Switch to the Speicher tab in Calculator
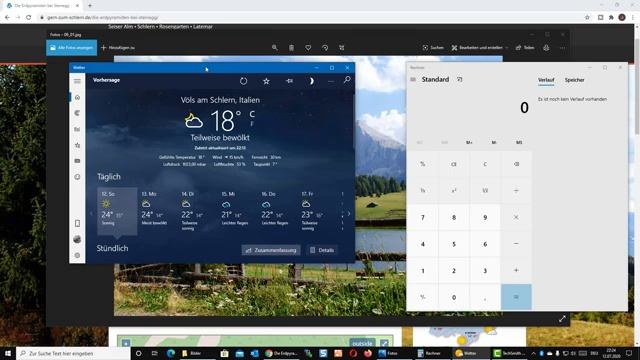640x360 pixels. (x=574, y=80)
